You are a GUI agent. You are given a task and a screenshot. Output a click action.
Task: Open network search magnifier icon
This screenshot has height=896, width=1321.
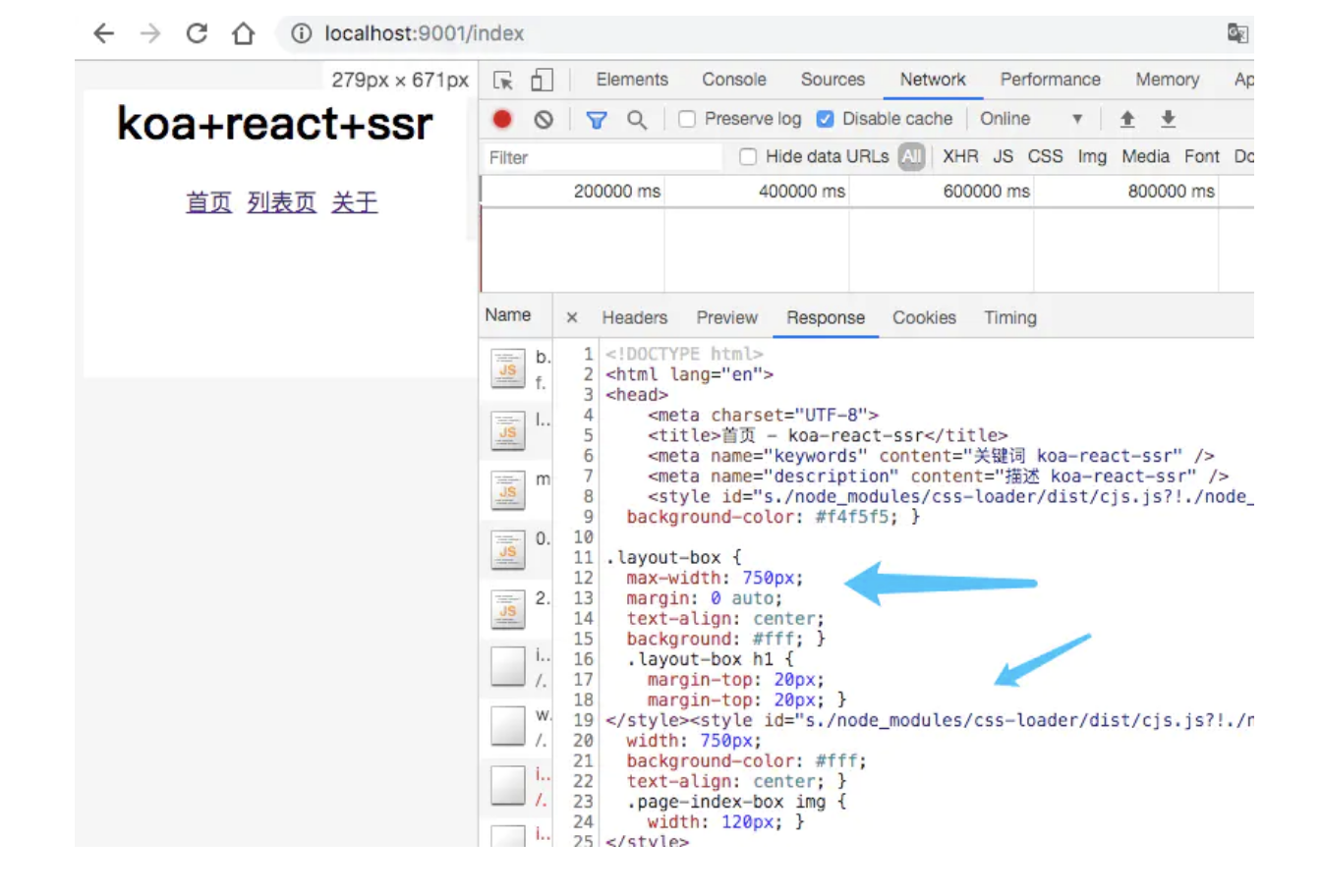pyautogui.click(x=637, y=119)
